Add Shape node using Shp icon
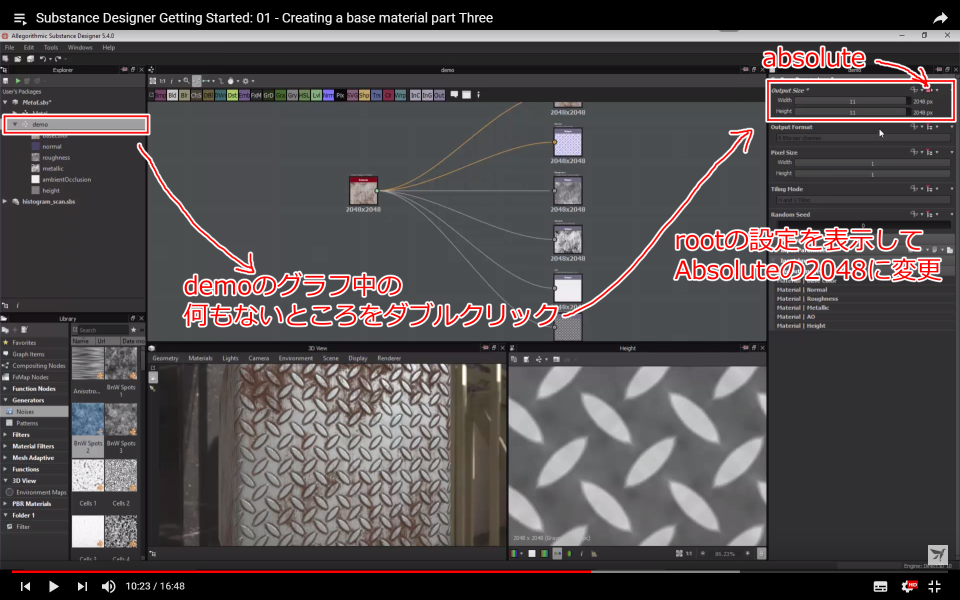 coord(364,96)
